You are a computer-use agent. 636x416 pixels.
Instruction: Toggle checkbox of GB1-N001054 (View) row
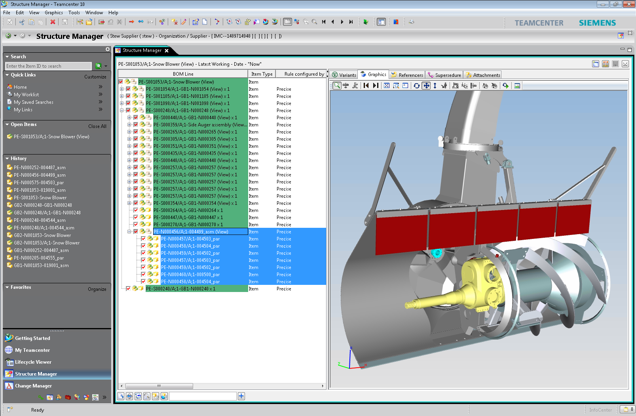pos(128,89)
